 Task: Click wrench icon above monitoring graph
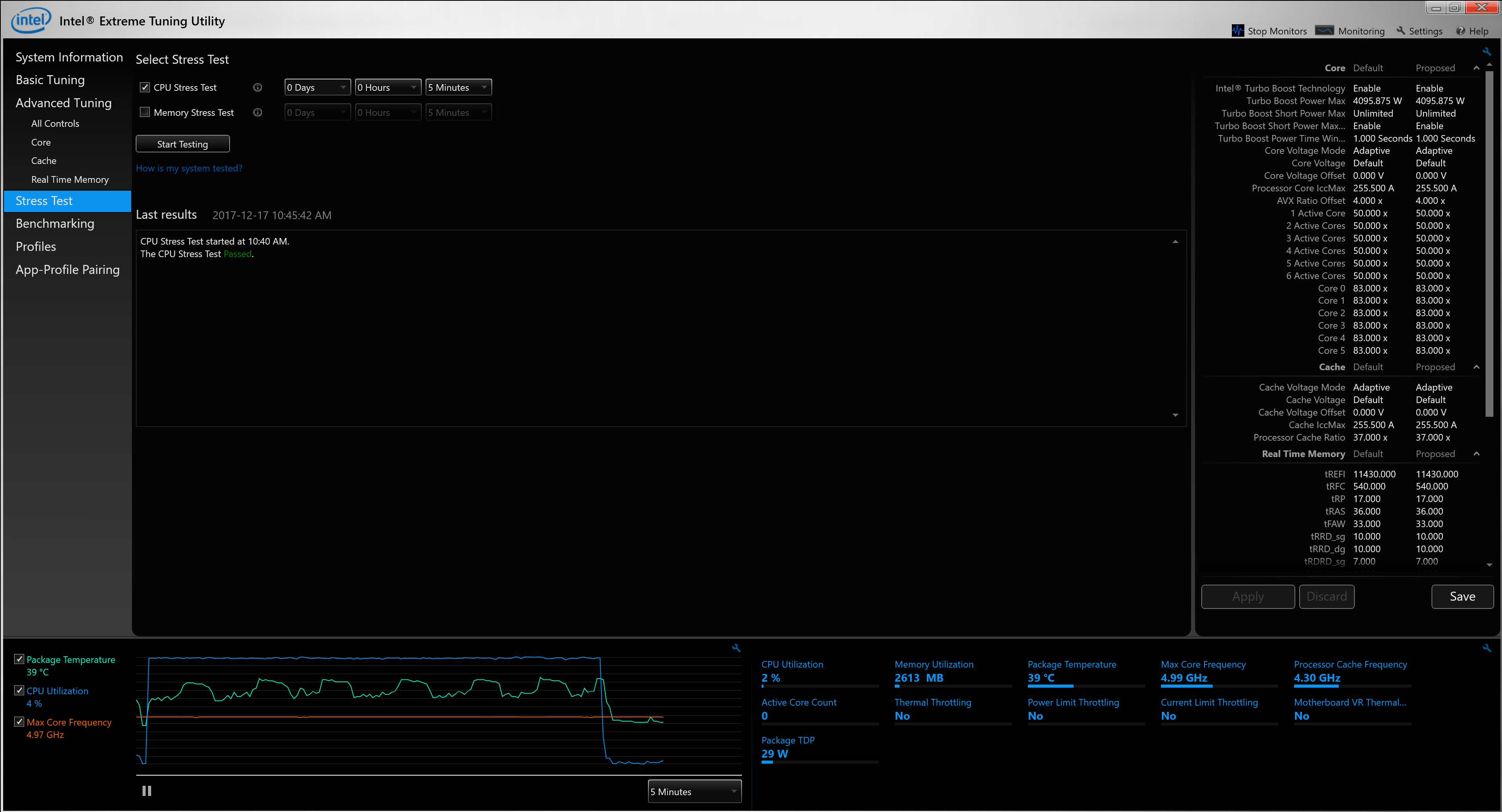pyautogui.click(x=736, y=648)
